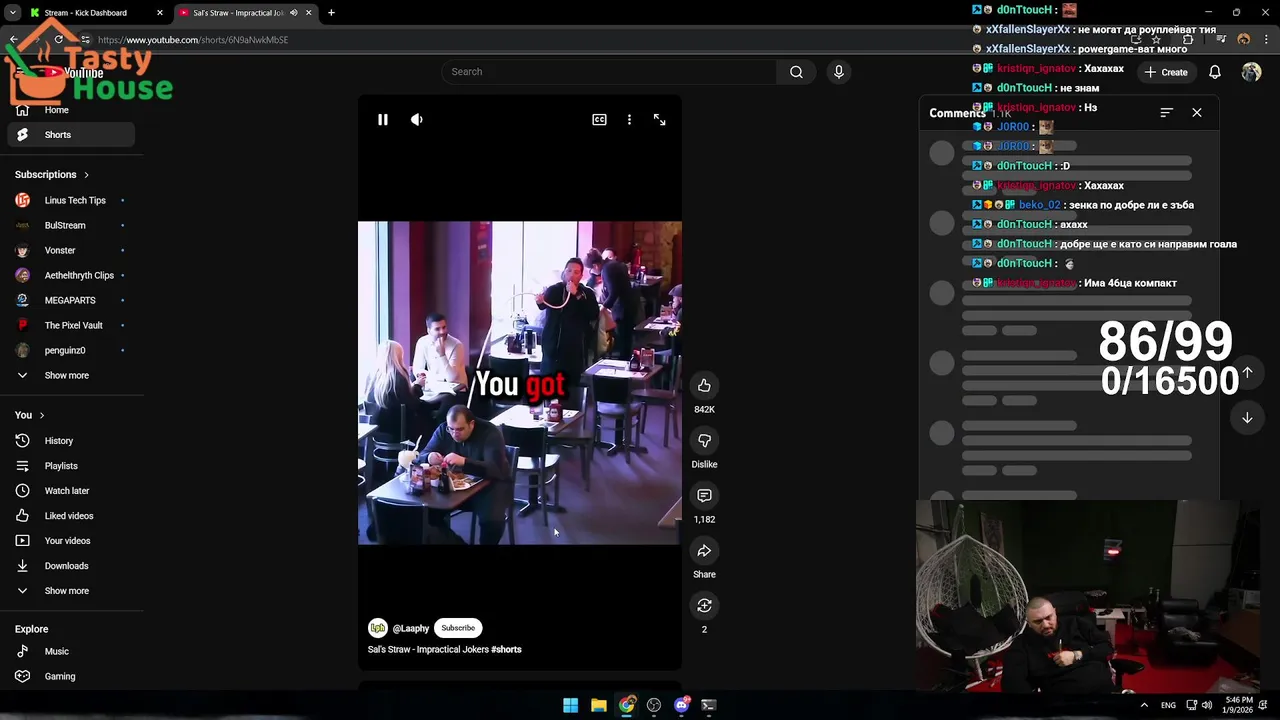Image resolution: width=1280 pixels, height=720 pixels.
Task: Dislike the Sal's Straw short
Action: (x=704, y=441)
